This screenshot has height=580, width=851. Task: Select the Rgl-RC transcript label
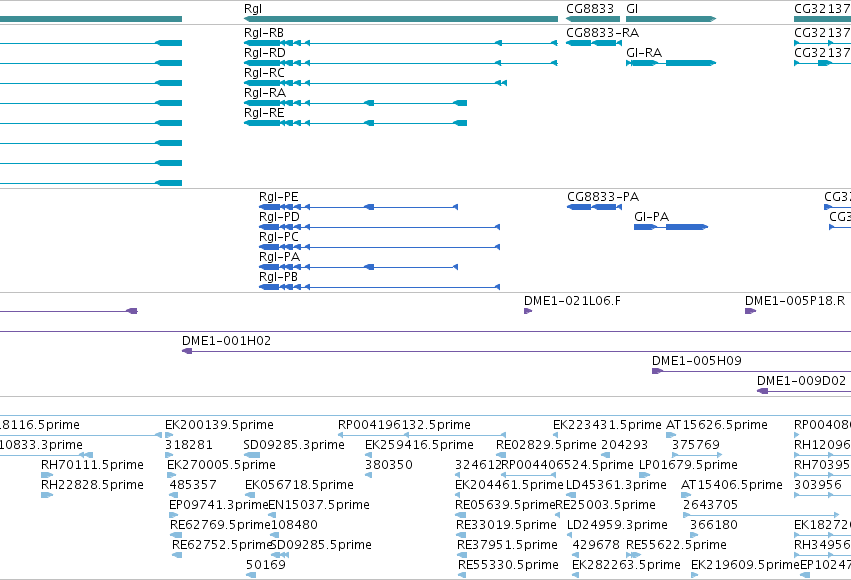(264, 73)
